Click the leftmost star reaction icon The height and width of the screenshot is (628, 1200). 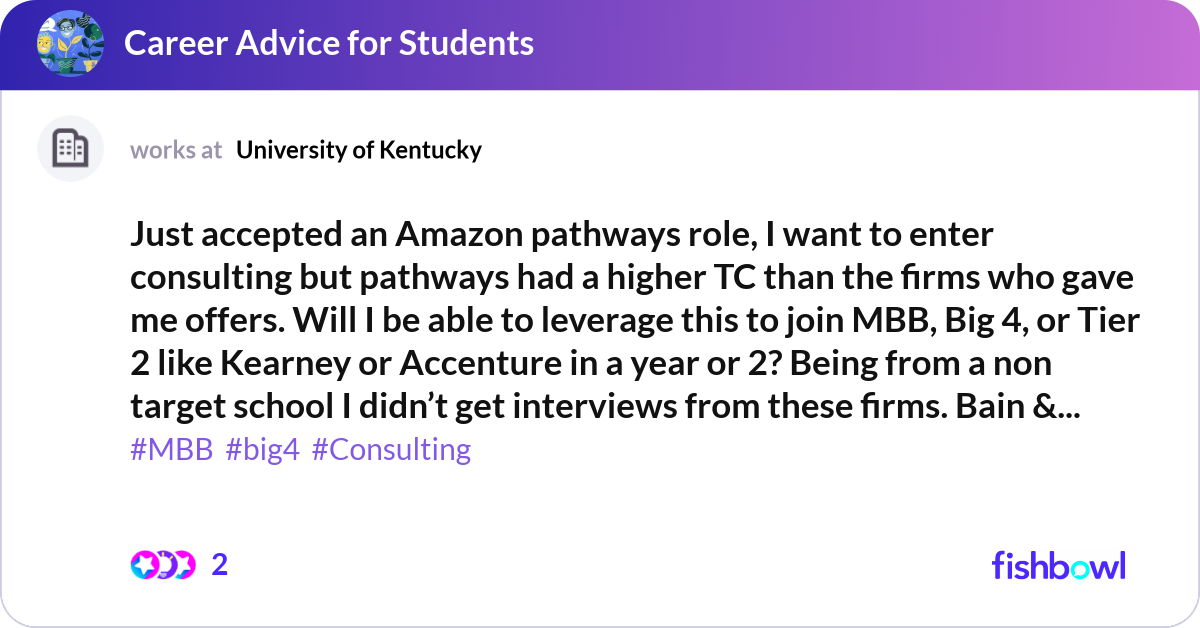click(x=143, y=565)
